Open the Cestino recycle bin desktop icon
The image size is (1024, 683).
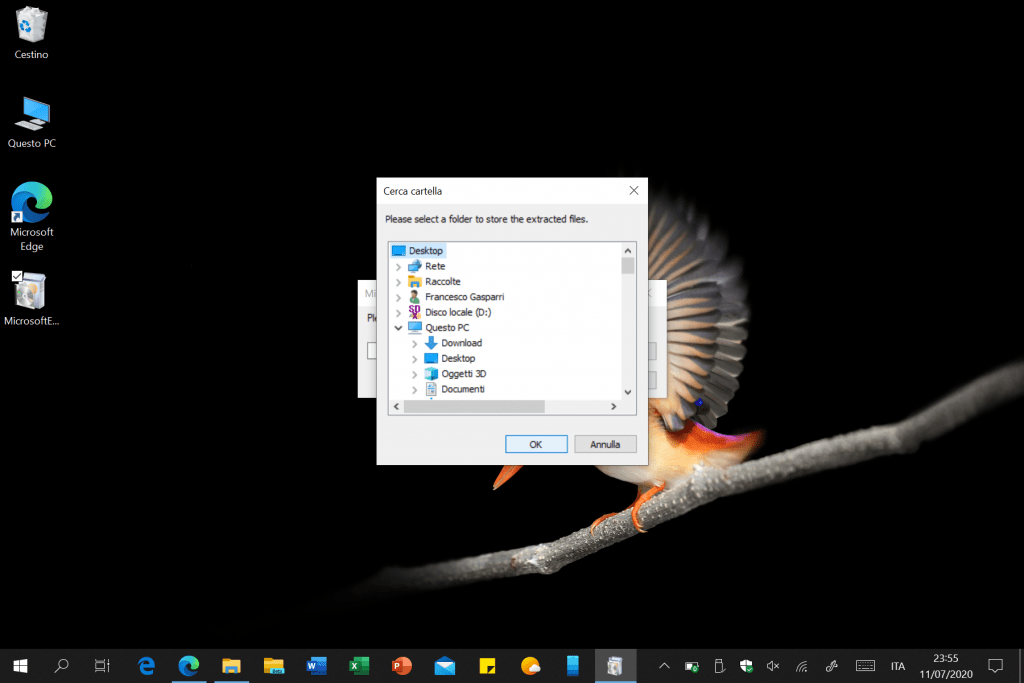(32, 25)
